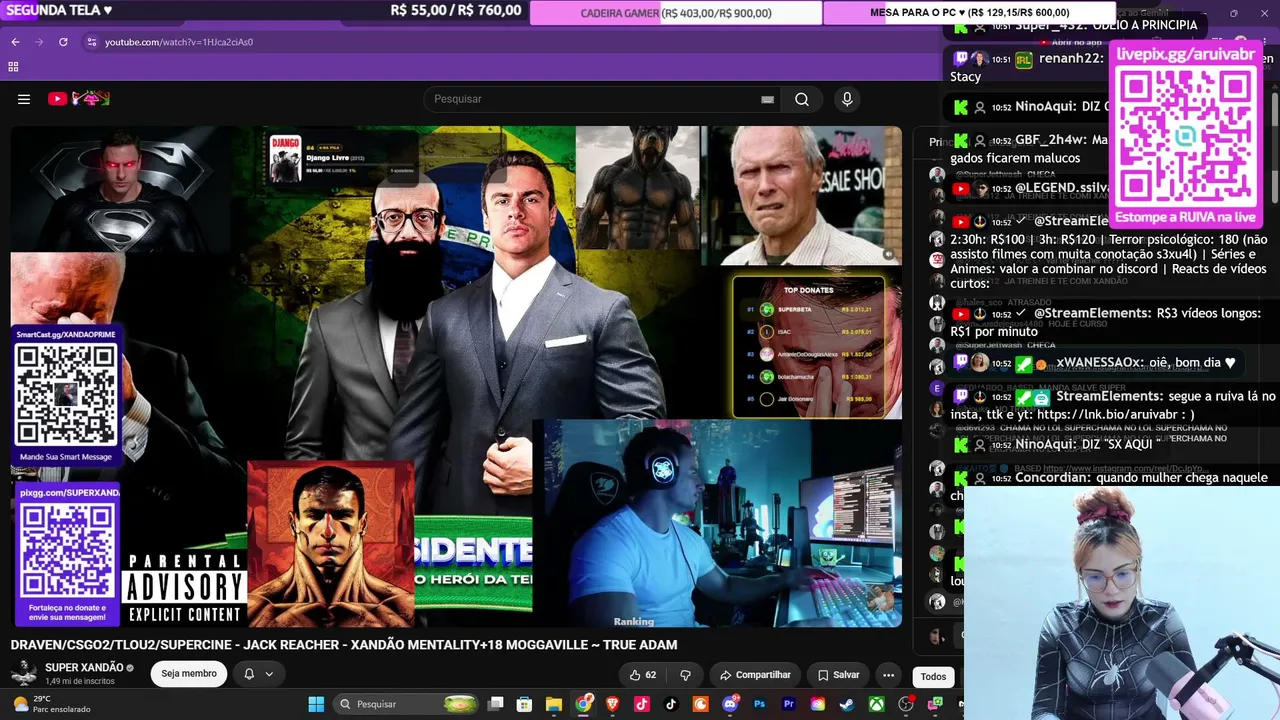This screenshot has height=720, width=1280.
Task: Click the Windows taskbar Pesquisar search box
Action: (x=404, y=704)
